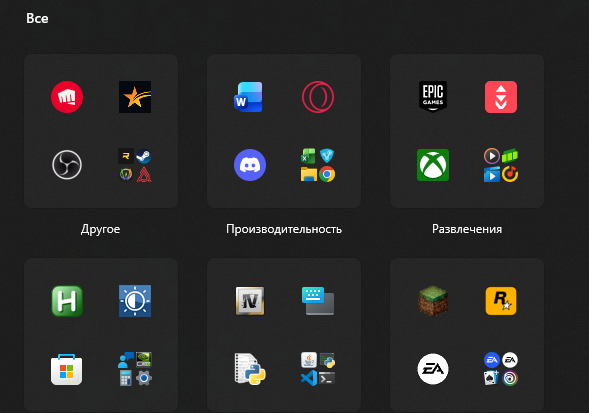The width and height of the screenshot is (589, 413).
Task: Launch the Xbox app
Action: [433, 165]
